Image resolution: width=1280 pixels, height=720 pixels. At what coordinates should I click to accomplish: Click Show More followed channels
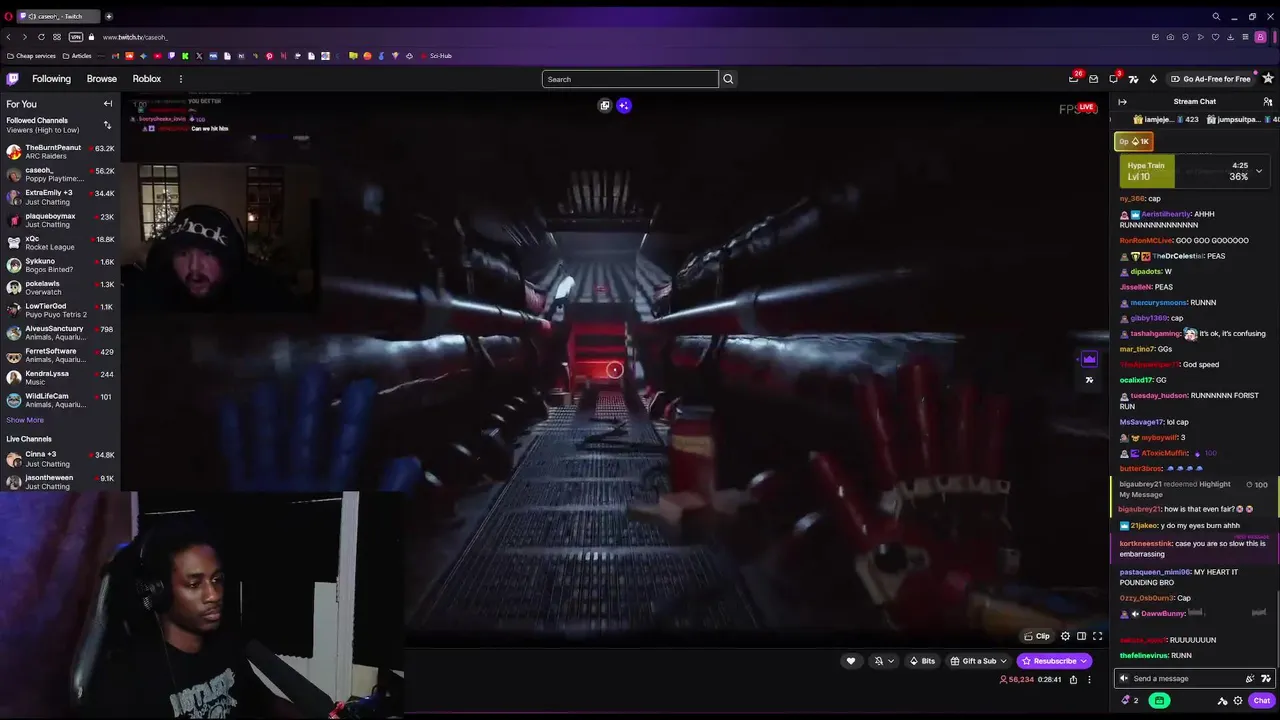tap(25, 420)
